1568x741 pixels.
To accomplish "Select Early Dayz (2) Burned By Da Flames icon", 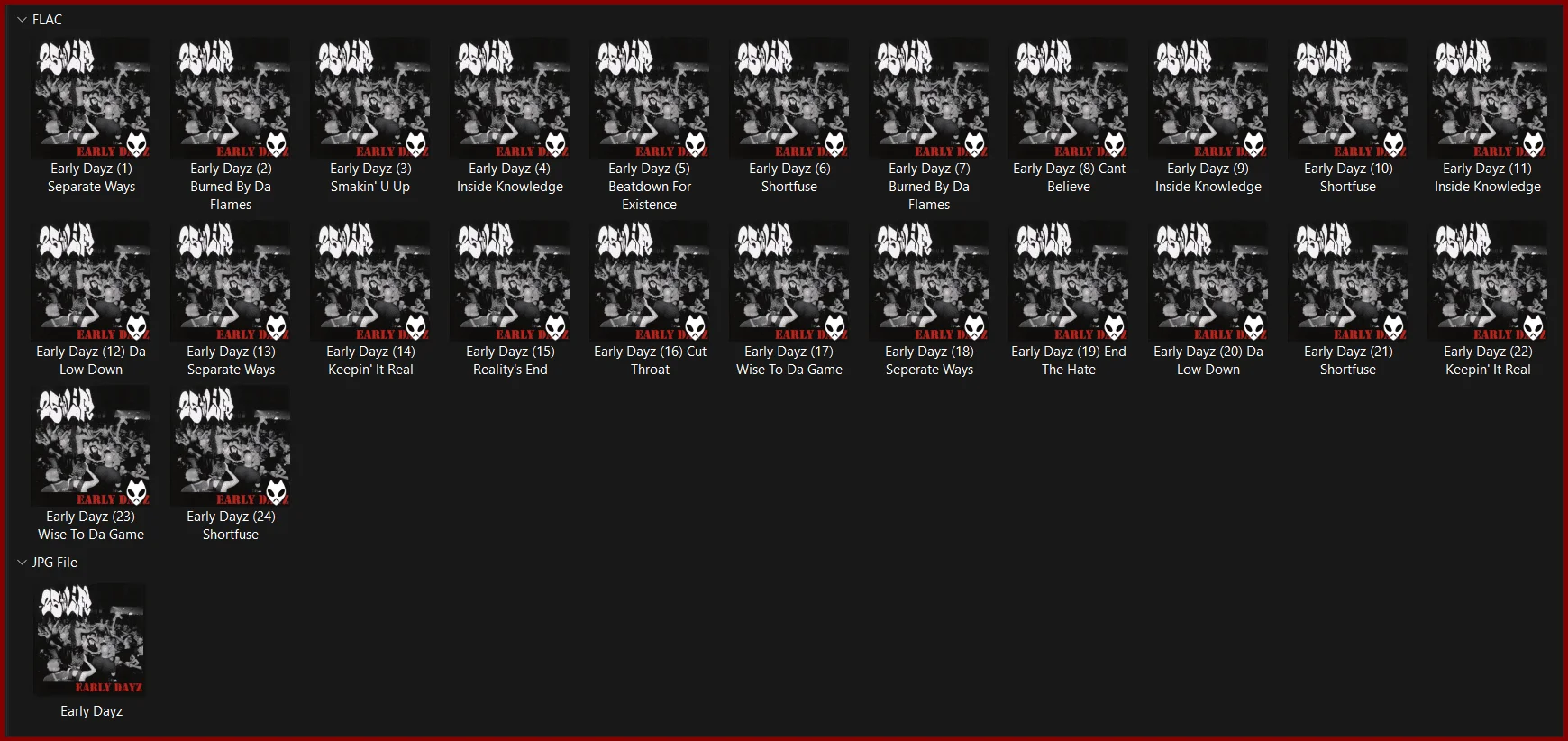I will click(x=231, y=97).
